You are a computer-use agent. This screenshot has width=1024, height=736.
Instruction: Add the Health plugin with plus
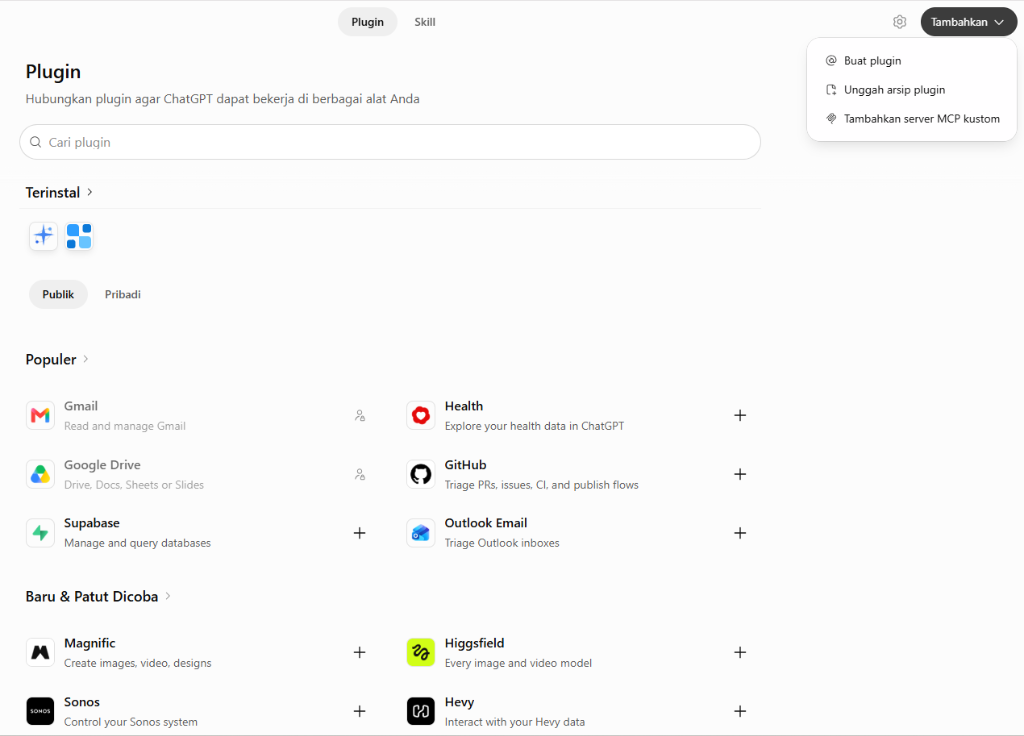coord(740,415)
